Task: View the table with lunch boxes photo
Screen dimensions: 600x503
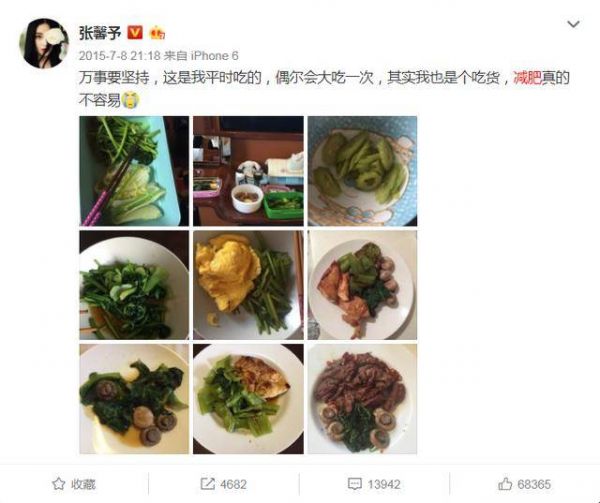Action: coord(248,171)
